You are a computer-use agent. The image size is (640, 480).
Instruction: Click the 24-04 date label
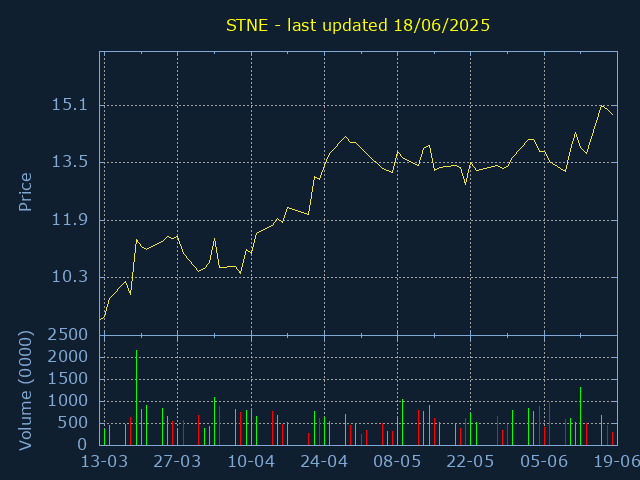324,462
